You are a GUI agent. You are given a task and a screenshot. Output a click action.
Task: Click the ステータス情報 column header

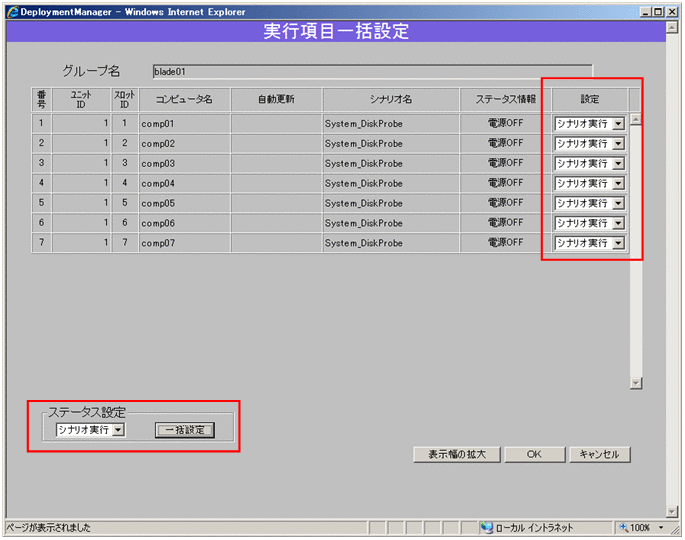point(505,100)
